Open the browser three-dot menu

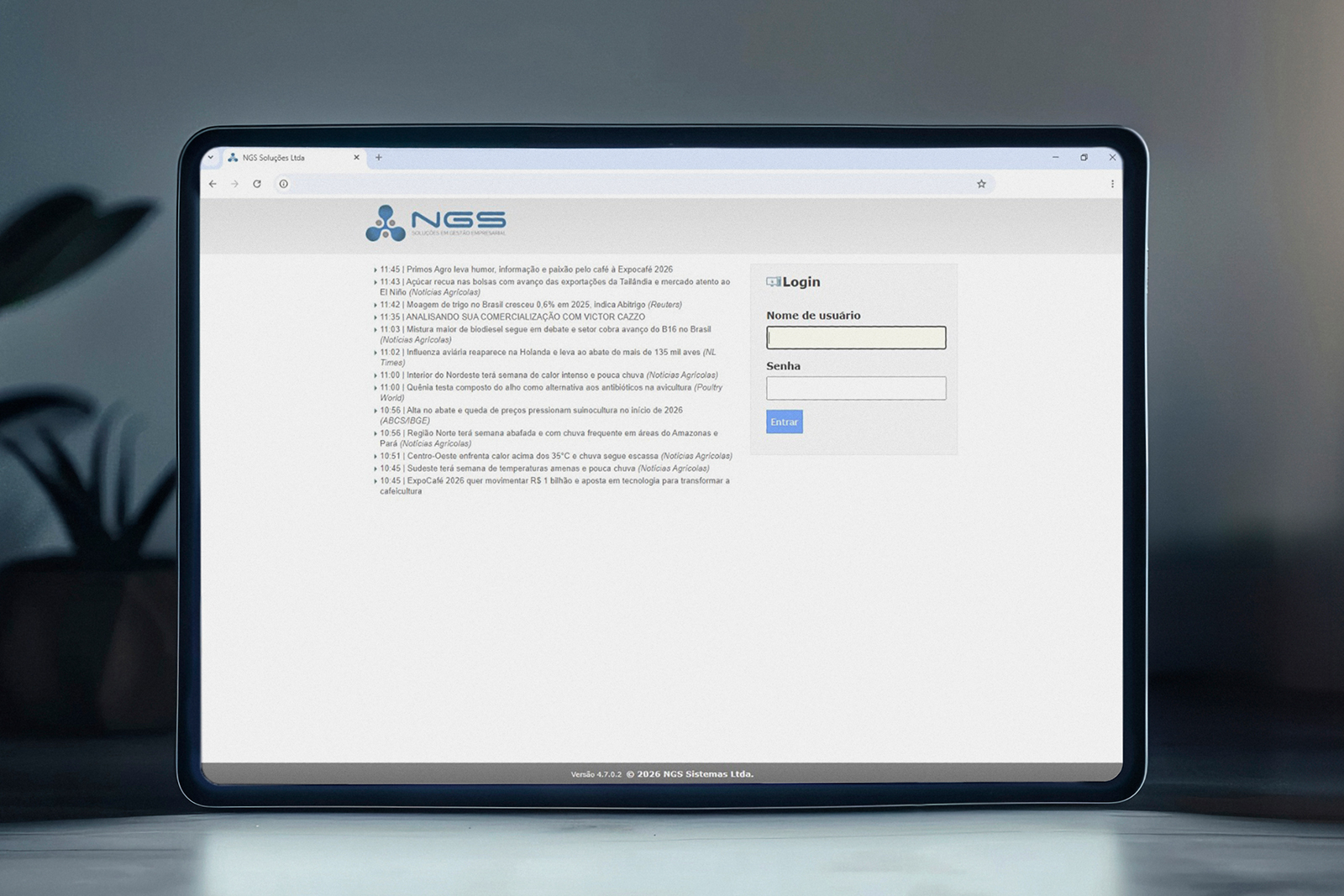coord(1112,184)
